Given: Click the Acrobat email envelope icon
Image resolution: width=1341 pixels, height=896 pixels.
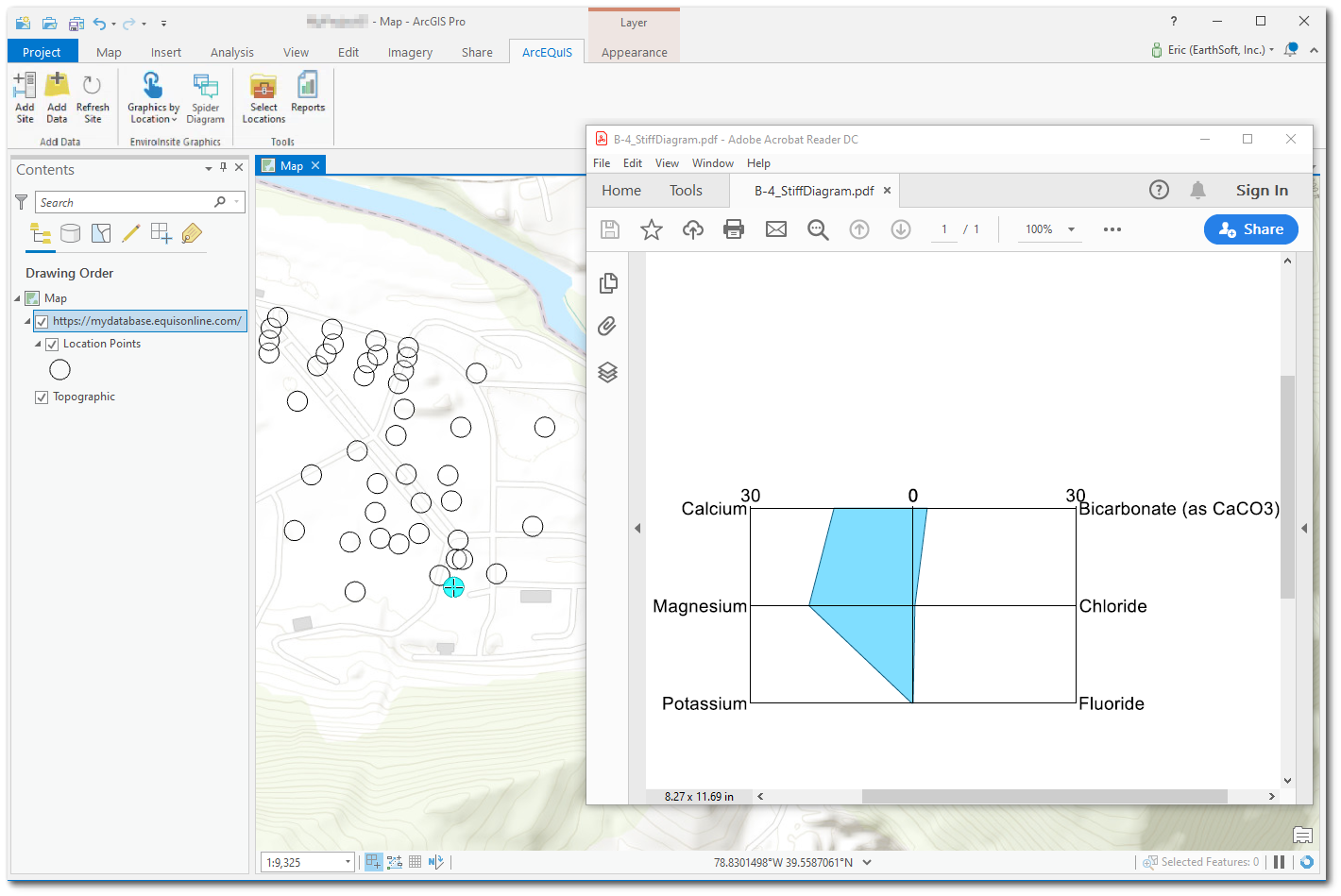Looking at the screenshot, I should point(776,229).
